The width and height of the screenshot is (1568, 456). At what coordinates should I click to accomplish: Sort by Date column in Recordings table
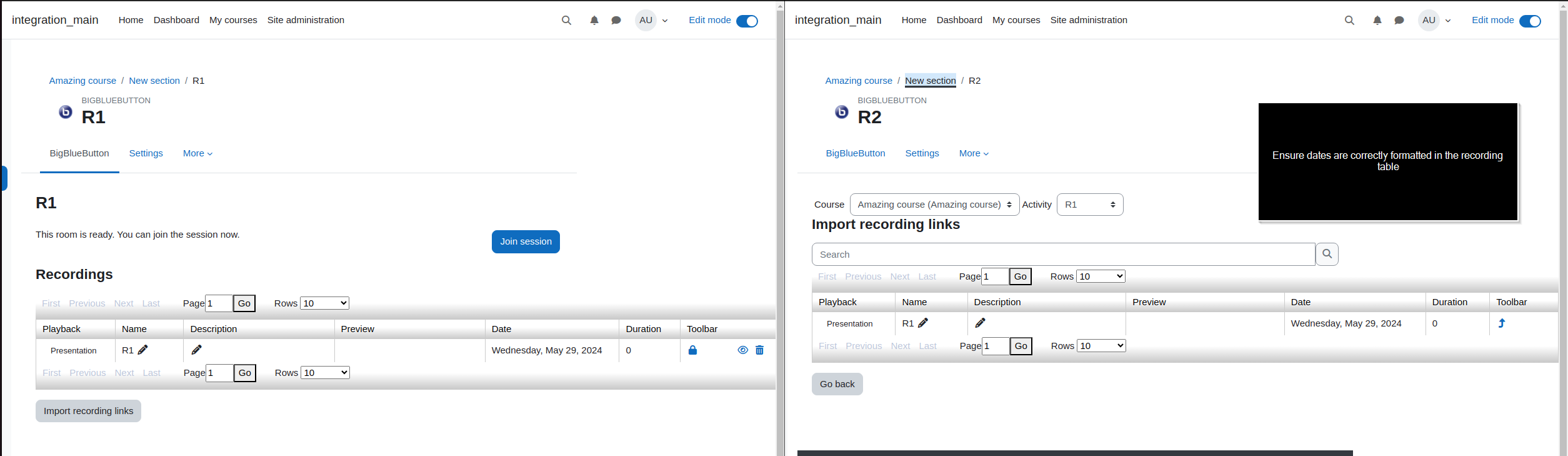(x=501, y=329)
